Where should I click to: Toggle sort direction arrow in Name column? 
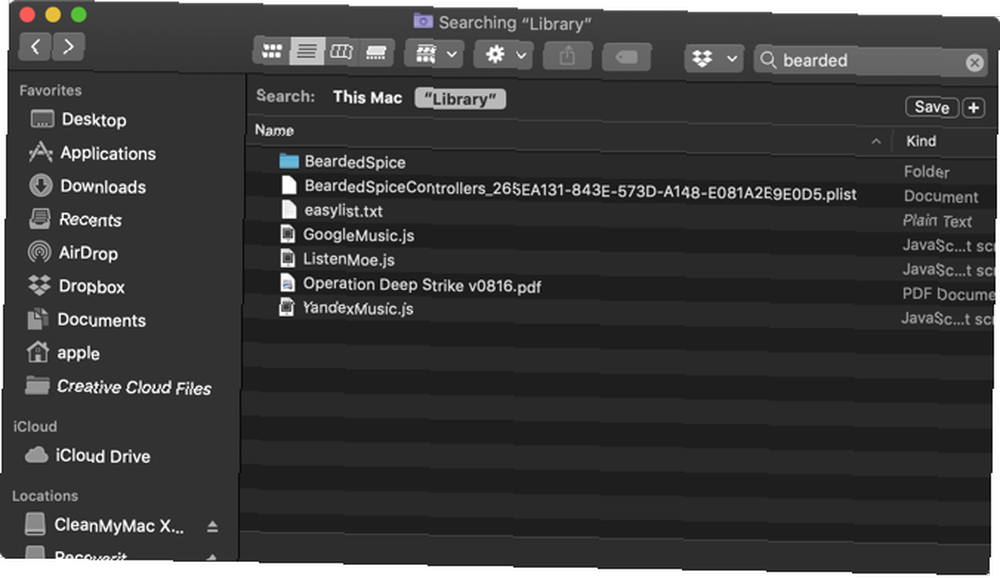point(876,141)
